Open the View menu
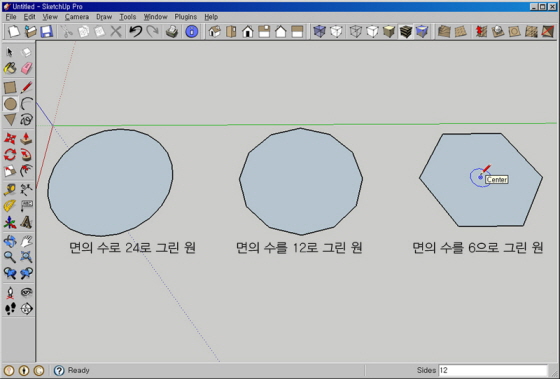560x379 pixels. tap(50, 17)
